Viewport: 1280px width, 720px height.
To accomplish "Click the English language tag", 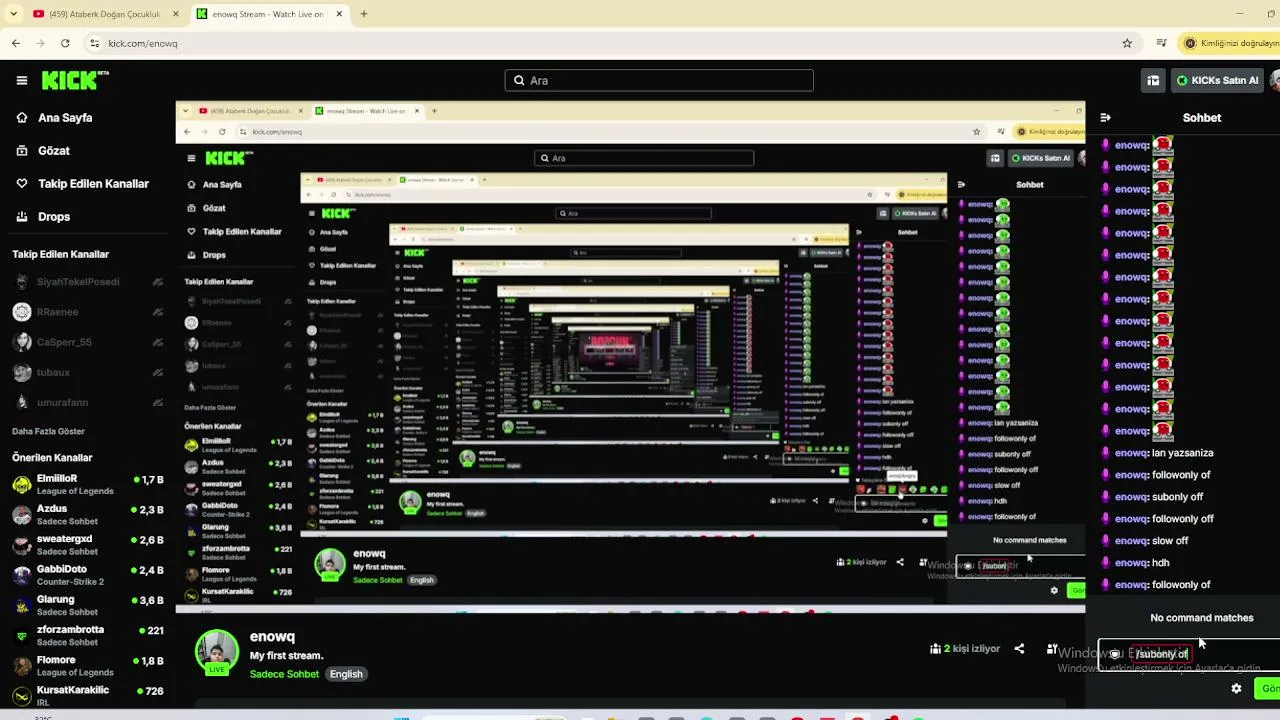I will tap(346, 674).
